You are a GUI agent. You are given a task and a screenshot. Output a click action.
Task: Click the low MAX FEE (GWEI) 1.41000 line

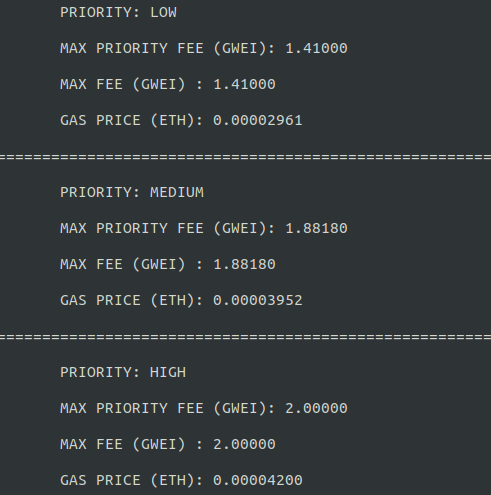tap(168, 85)
